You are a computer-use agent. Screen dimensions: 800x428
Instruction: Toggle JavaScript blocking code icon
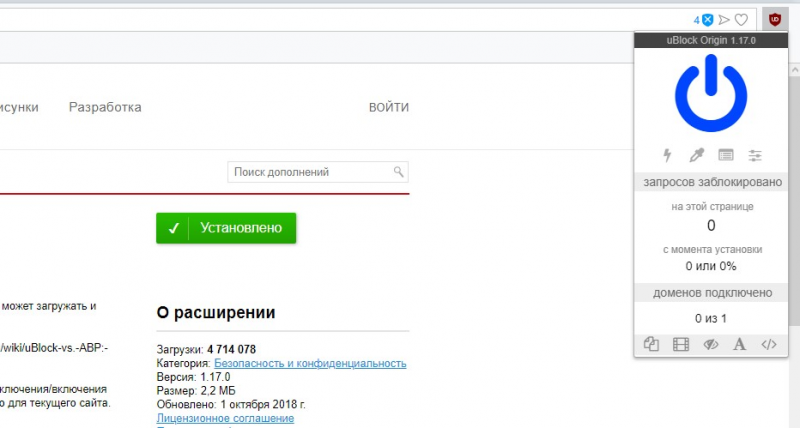click(769, 344)
